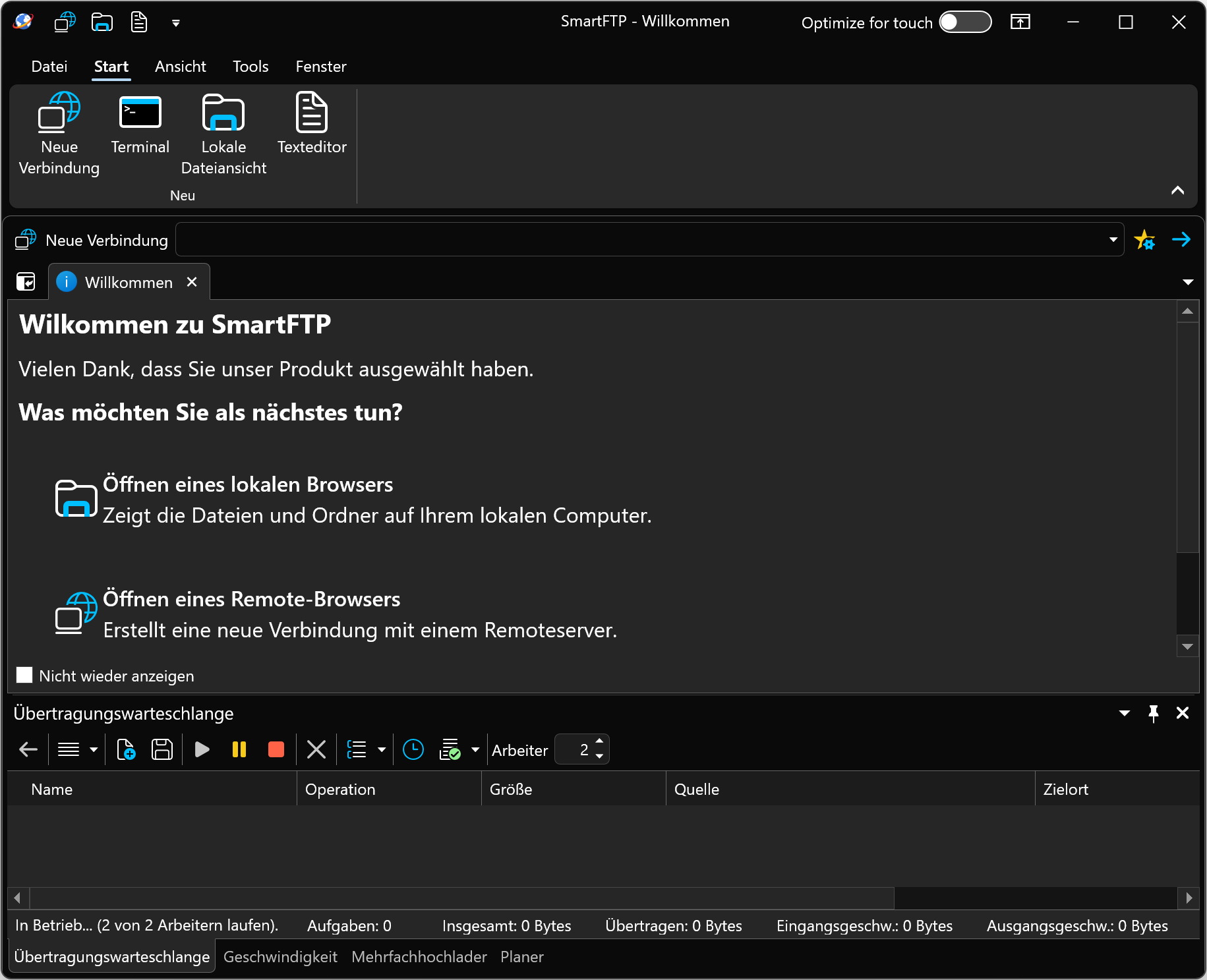Check Nicht wieder anzeigen checkbox

(x=24, y=675)
